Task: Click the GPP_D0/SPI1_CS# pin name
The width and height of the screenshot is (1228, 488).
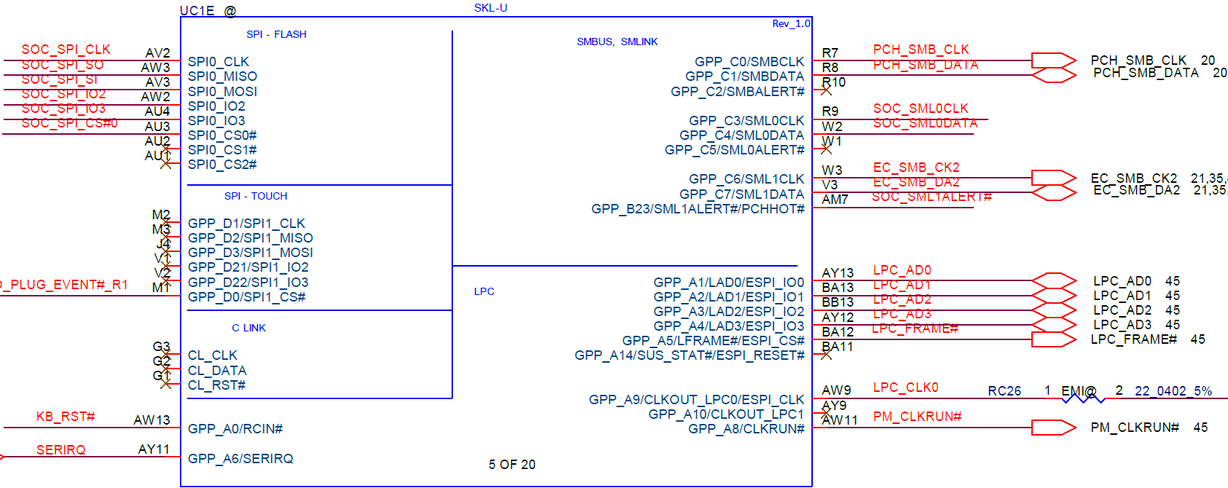Action: [x=246, y=297]
